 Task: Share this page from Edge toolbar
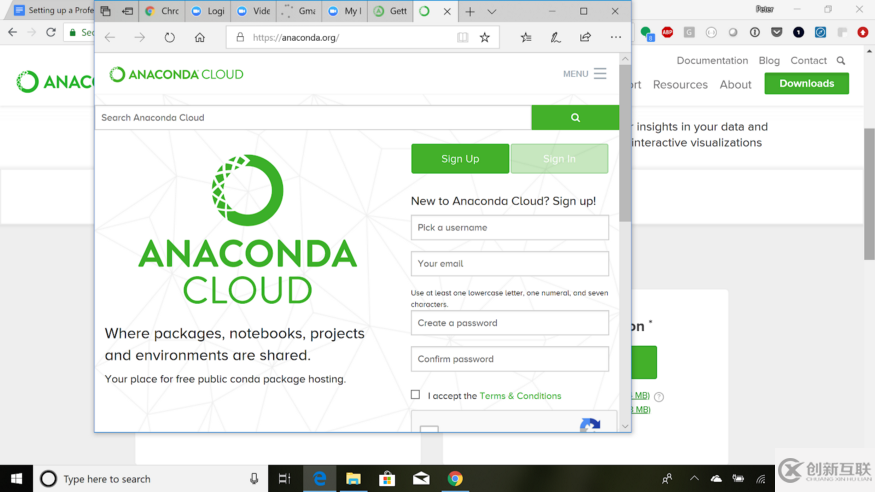(x=585, y=37)
